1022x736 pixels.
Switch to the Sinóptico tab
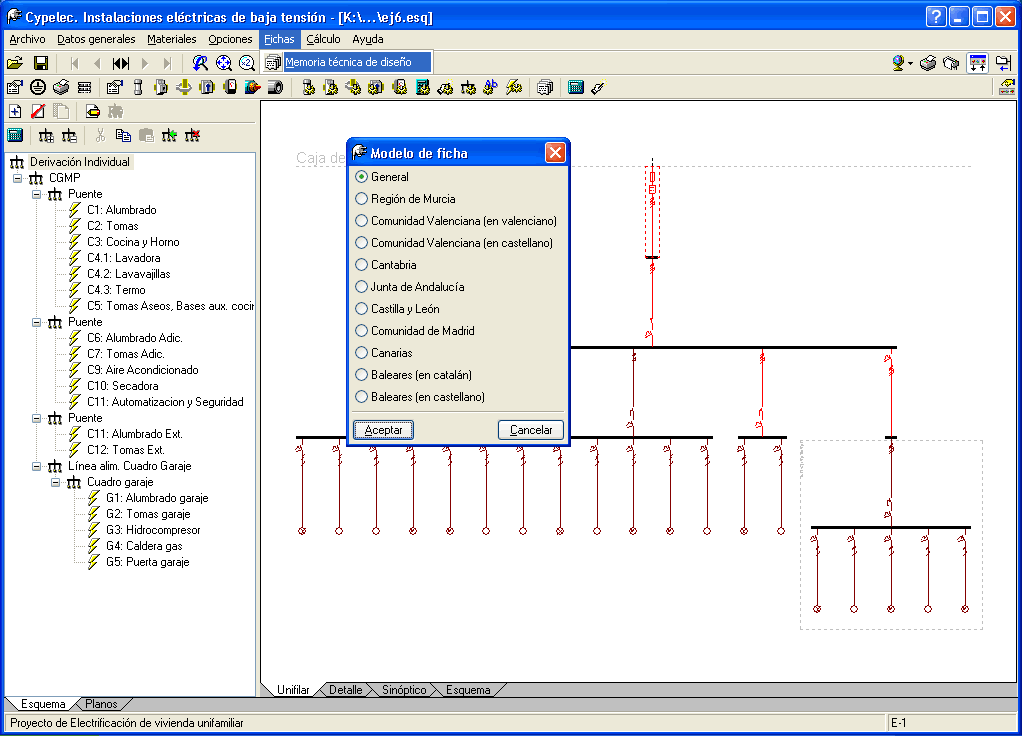[404, 690]
